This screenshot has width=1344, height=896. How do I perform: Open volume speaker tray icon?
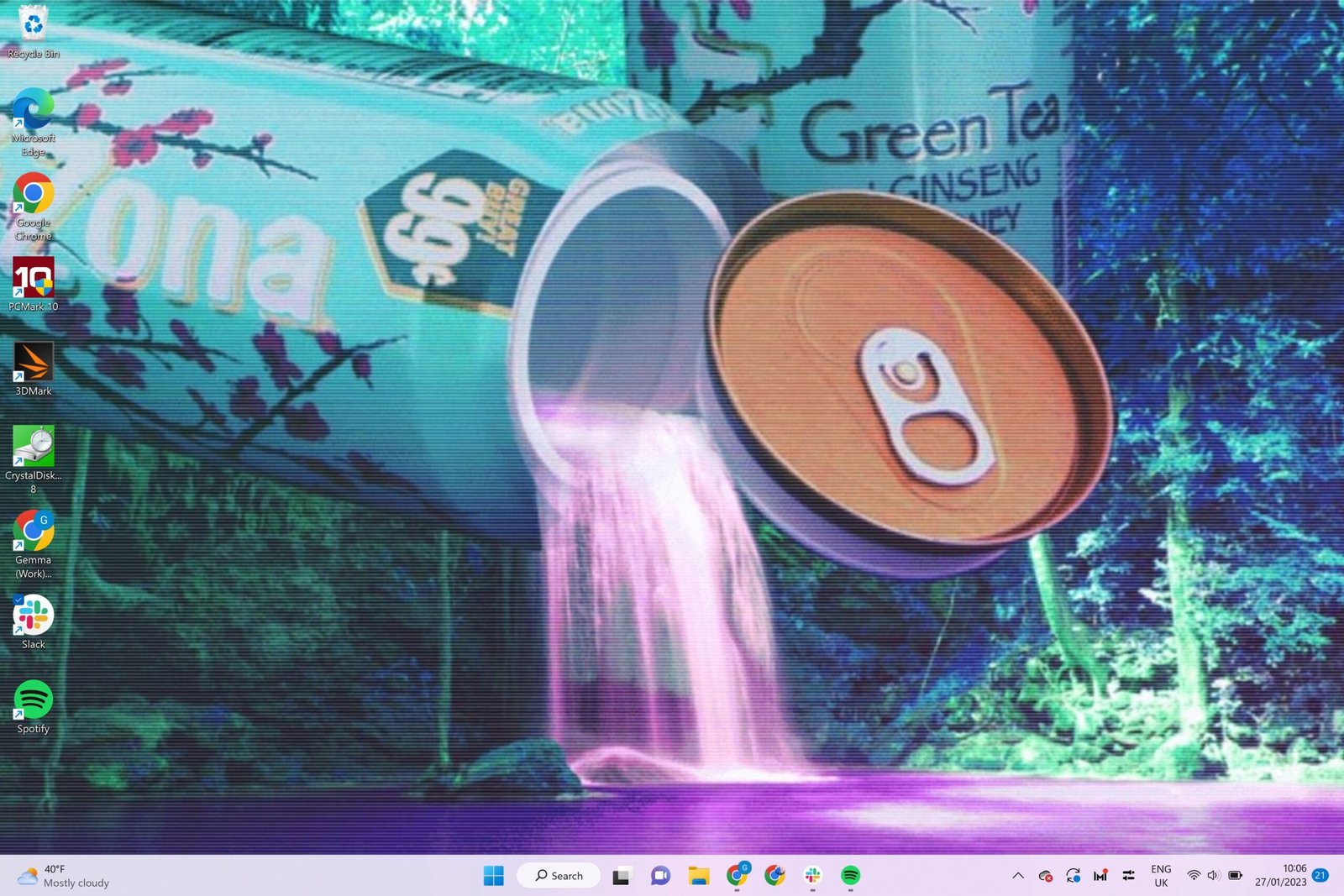[x=1213, y=876]
